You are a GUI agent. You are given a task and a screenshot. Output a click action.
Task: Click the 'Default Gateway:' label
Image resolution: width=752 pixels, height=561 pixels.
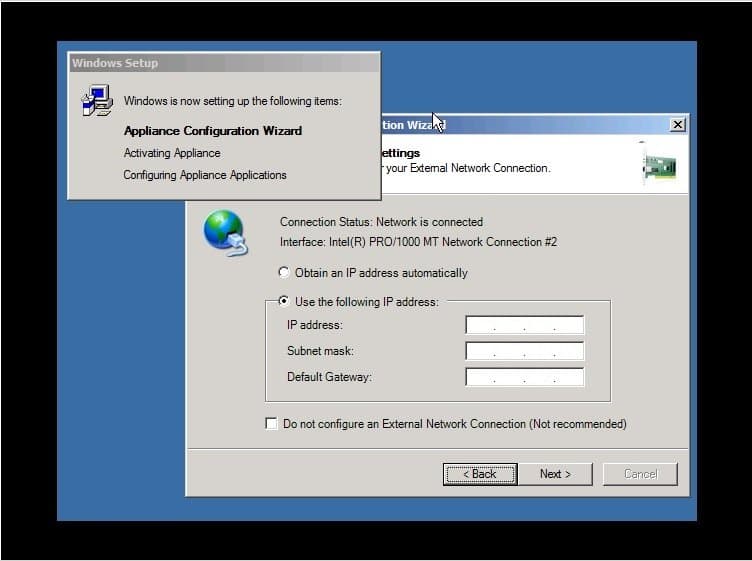(329, 377)
